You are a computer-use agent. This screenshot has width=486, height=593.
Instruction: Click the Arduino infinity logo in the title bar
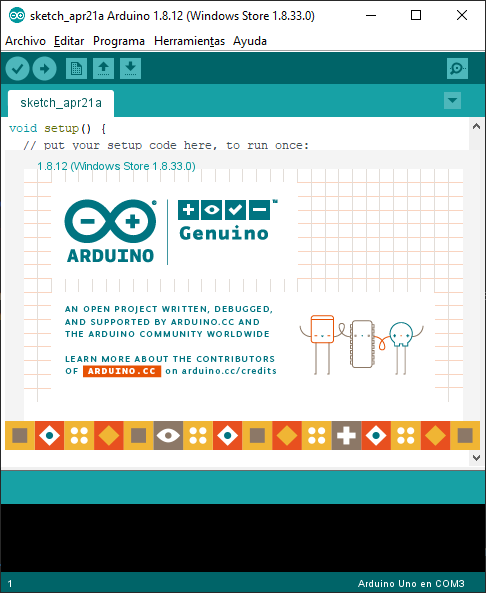point(17,16)
